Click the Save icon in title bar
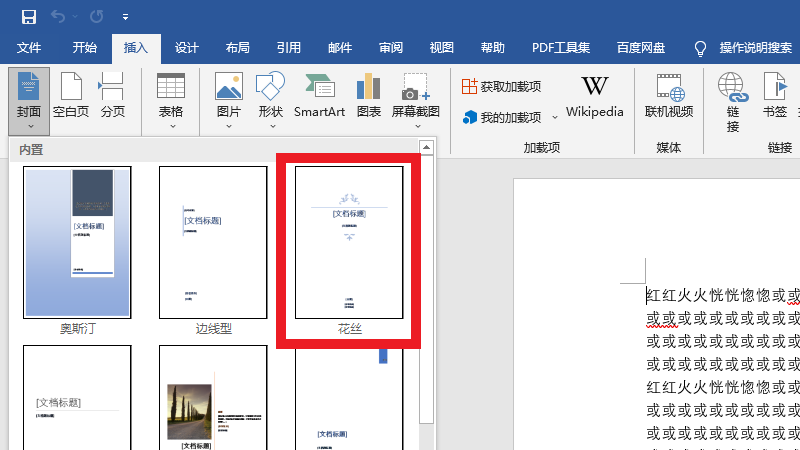 28,17
